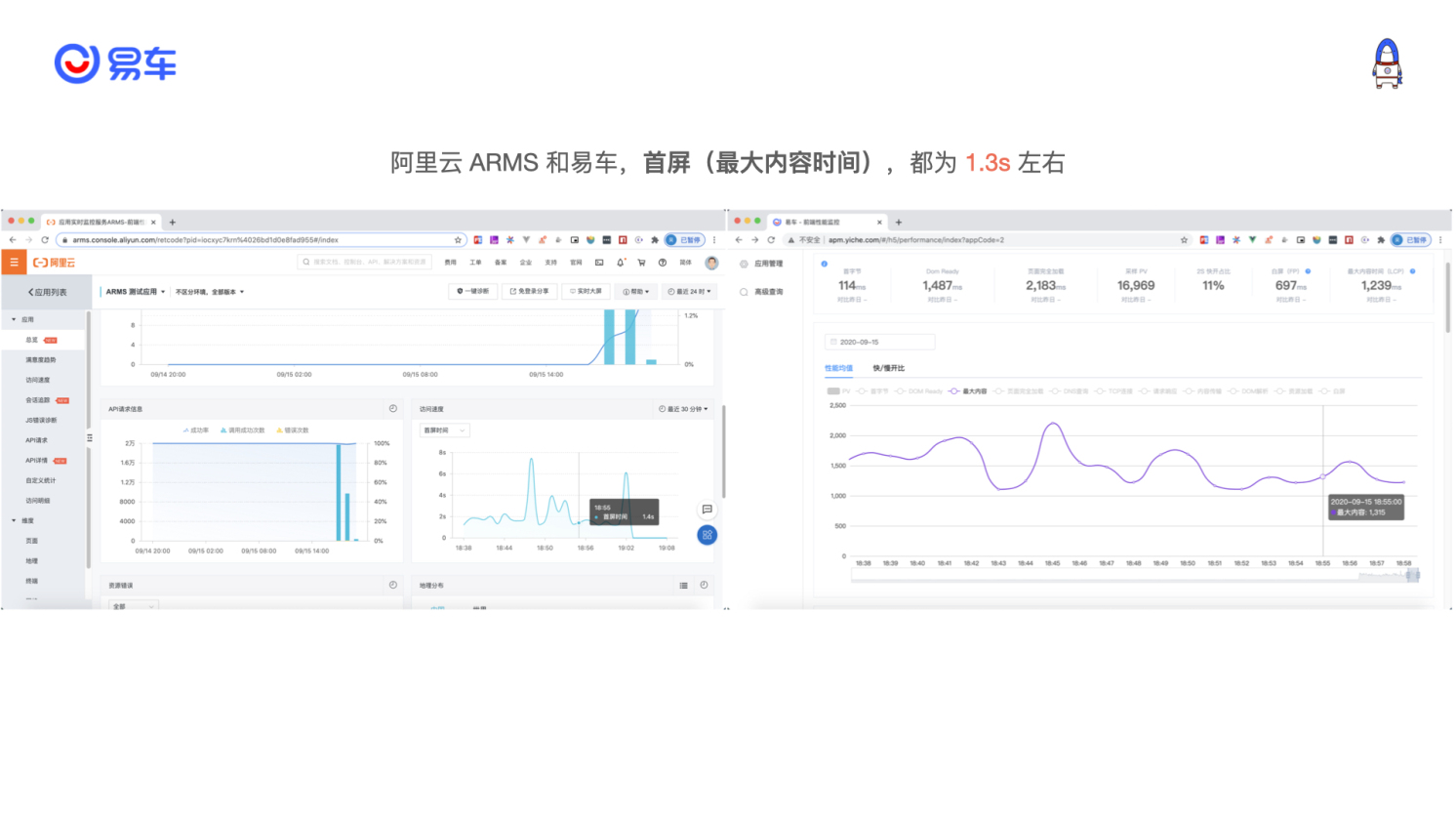Open the clock icon on 地理分布 panel

(x=704, y=586)
